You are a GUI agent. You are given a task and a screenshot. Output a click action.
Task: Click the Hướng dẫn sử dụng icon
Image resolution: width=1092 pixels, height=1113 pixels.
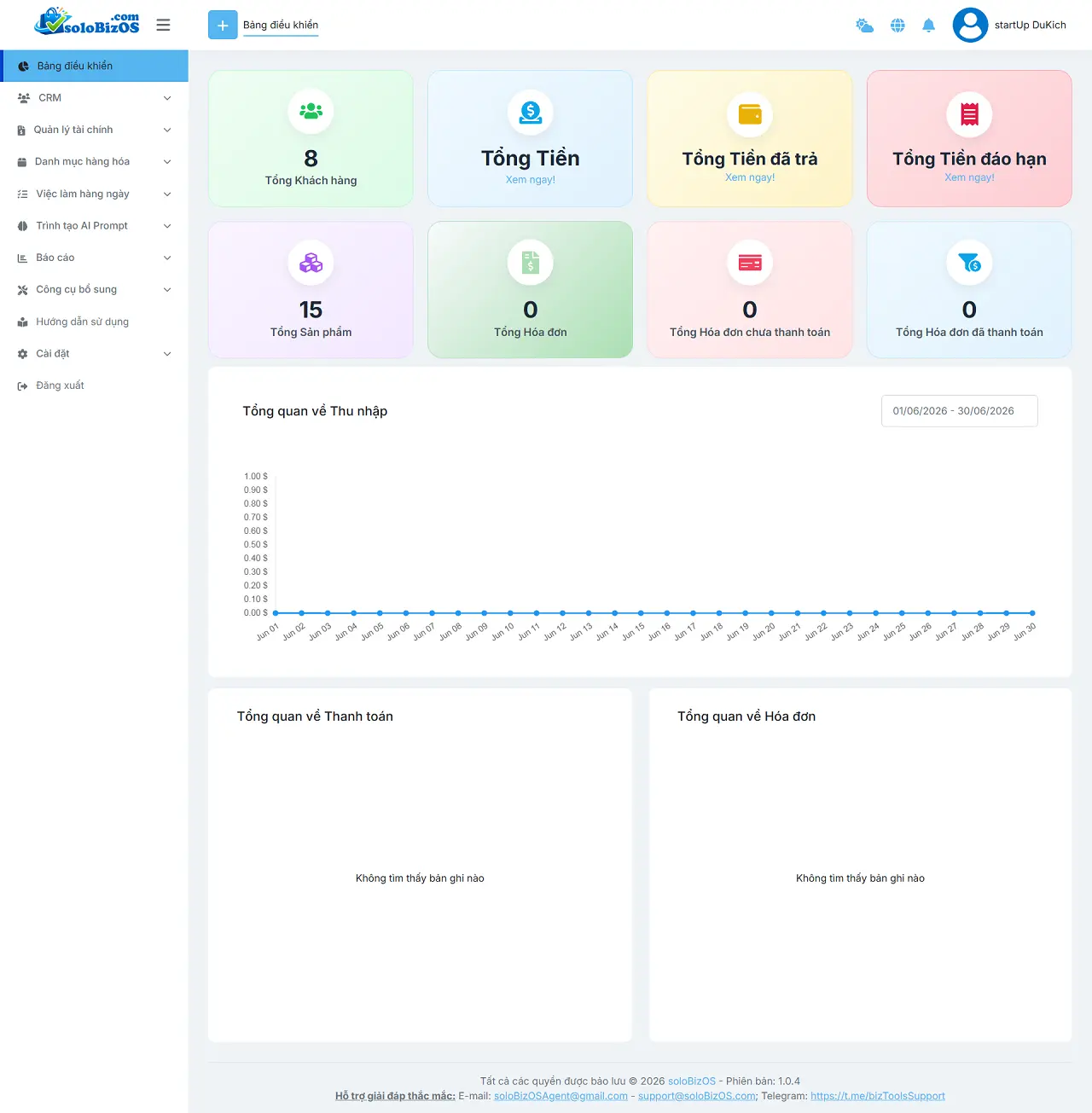tap(23, 322)
